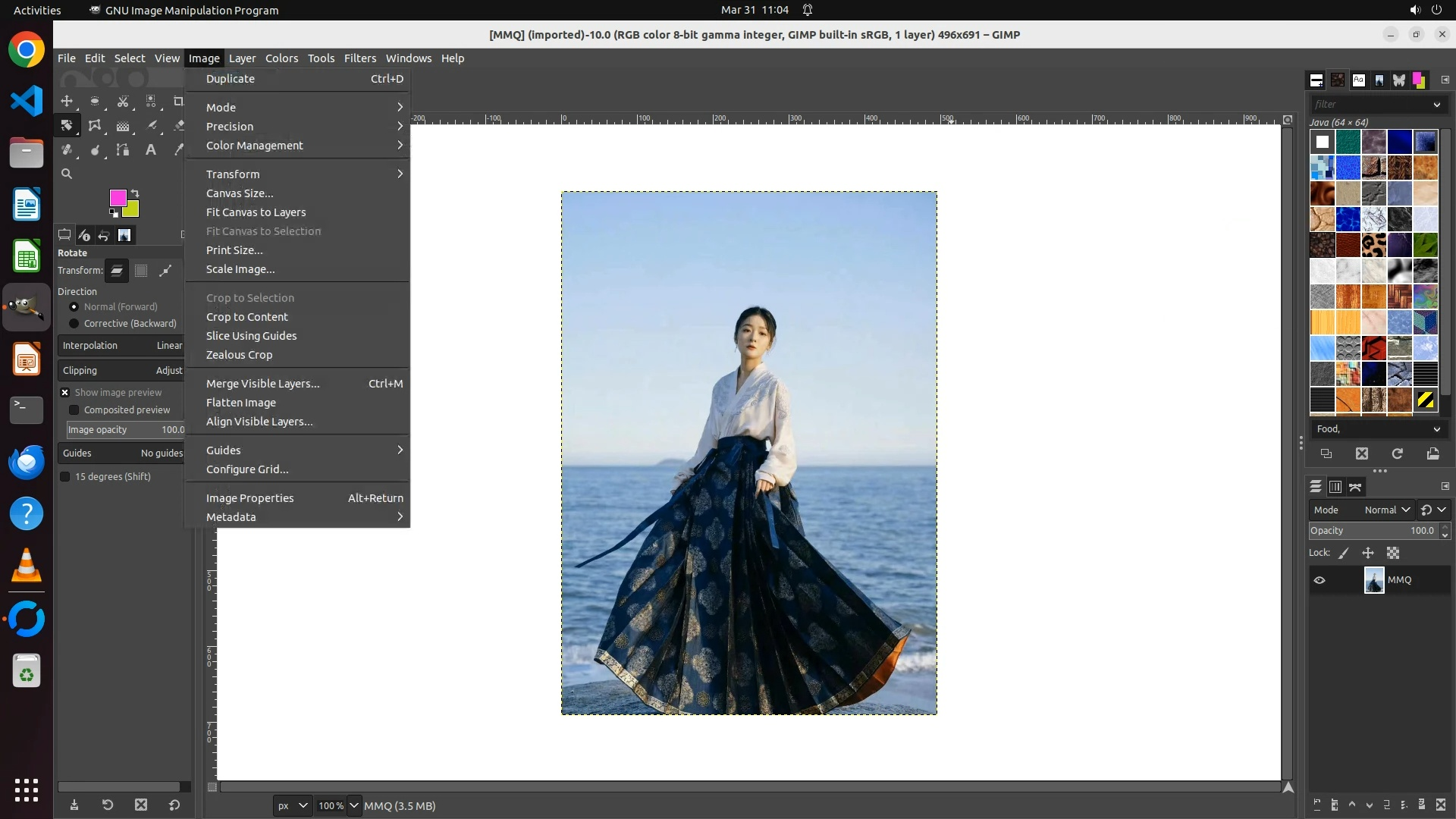
Task: Select the Text tool
Action: [x=151, y=150]
